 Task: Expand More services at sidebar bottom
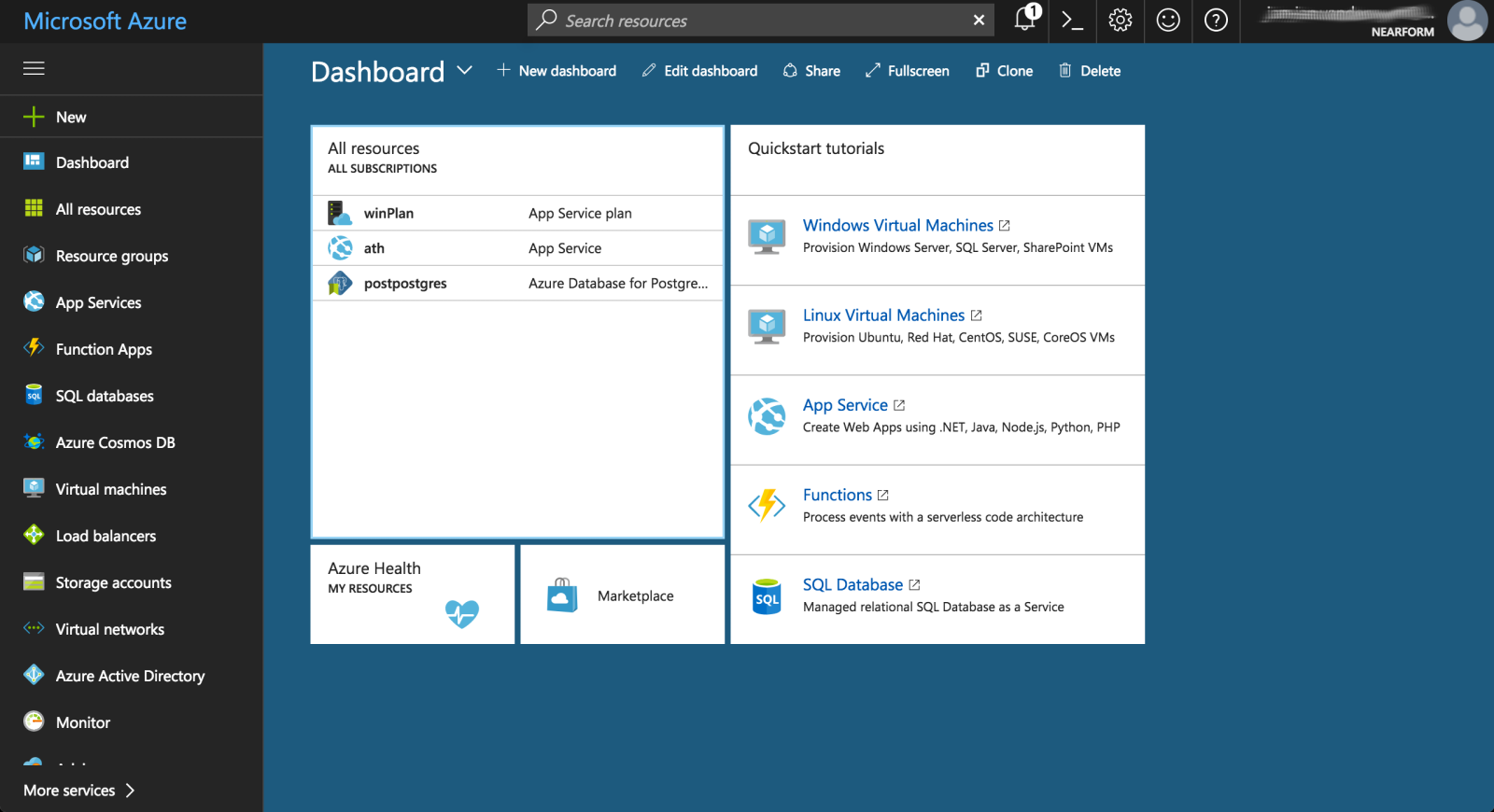pos(79,791)
